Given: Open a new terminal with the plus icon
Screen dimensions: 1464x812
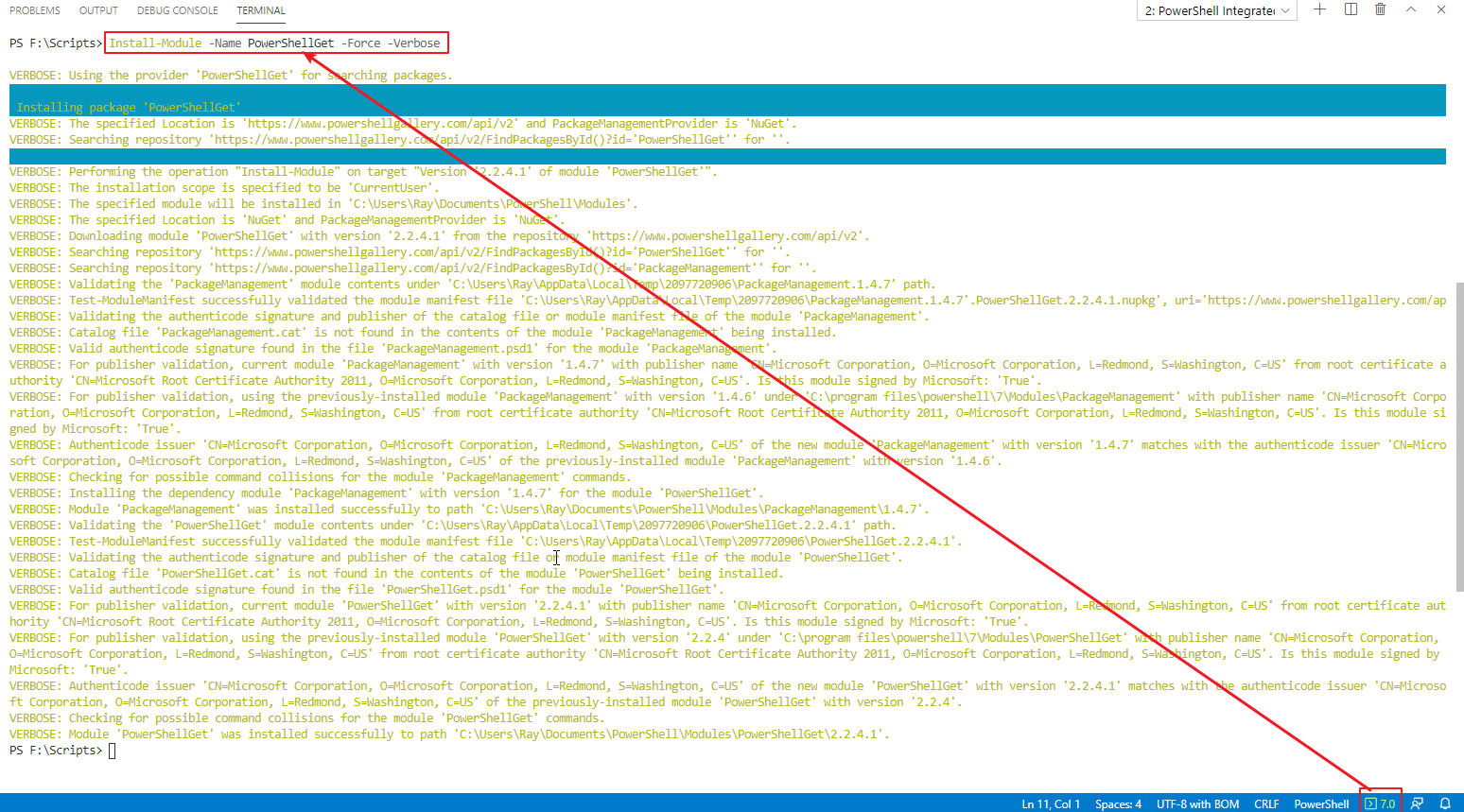Looking at the screenshot, I should pos(1320,9).
